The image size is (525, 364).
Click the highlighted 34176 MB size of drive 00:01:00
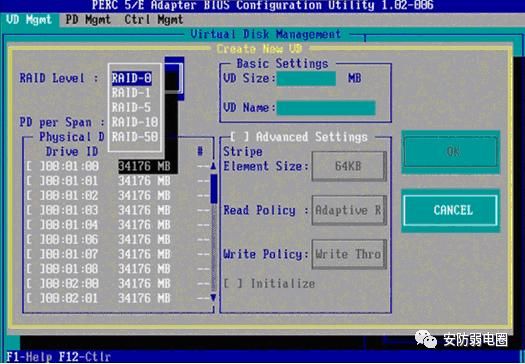(x=144, y=166)
